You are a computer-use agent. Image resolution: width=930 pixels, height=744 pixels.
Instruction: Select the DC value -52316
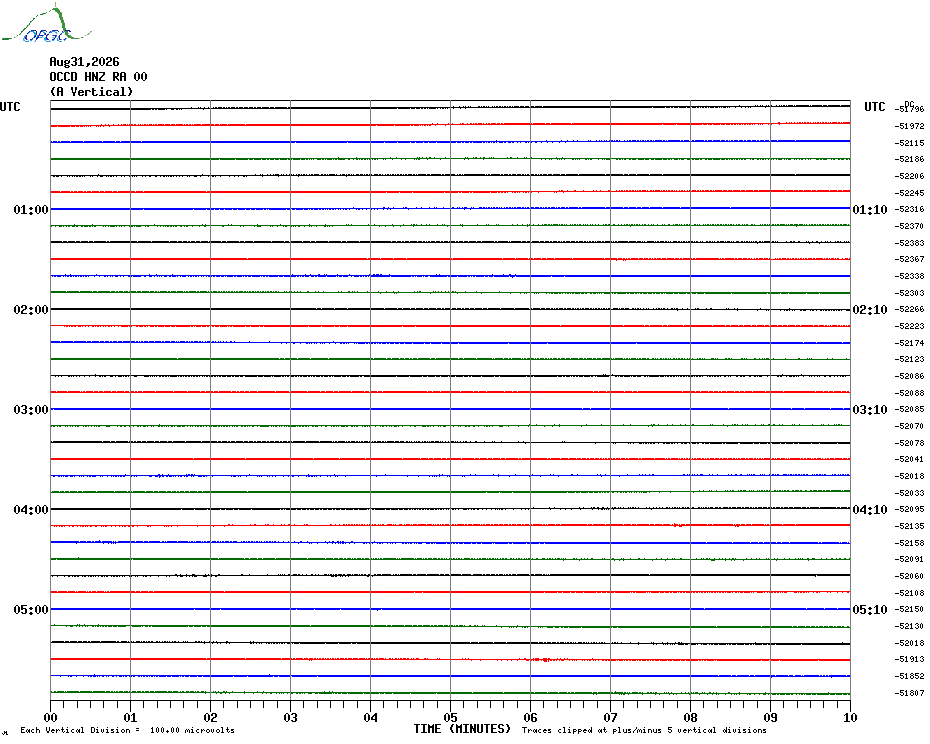coord(909,209)
